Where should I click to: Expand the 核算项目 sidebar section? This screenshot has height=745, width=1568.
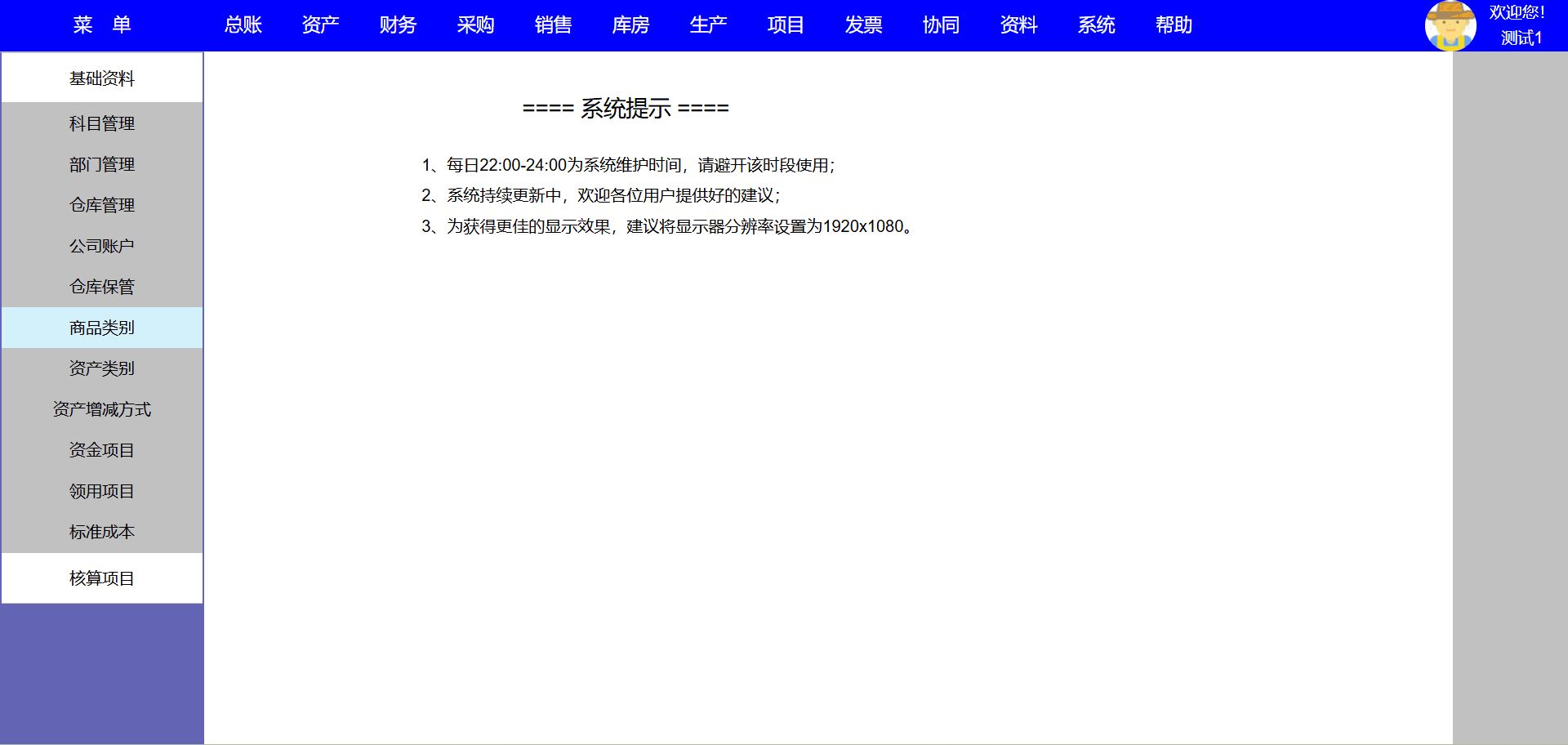point(102,578)
